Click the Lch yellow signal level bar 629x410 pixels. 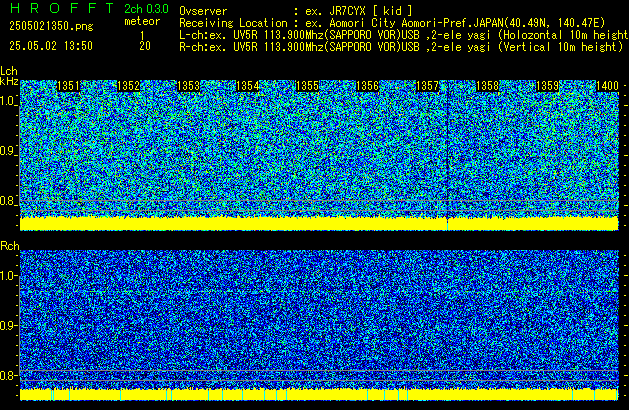point(319,223)
